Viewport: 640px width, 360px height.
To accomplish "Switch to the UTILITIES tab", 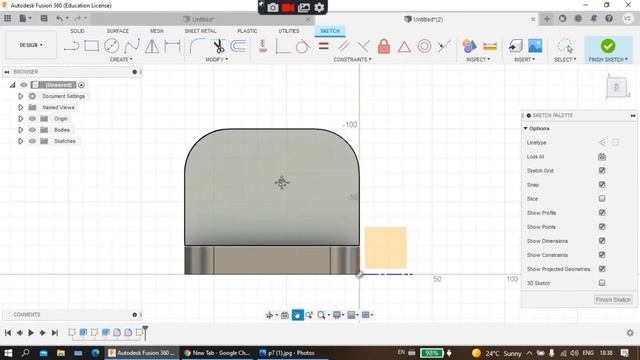I will (x=289, y=31).
